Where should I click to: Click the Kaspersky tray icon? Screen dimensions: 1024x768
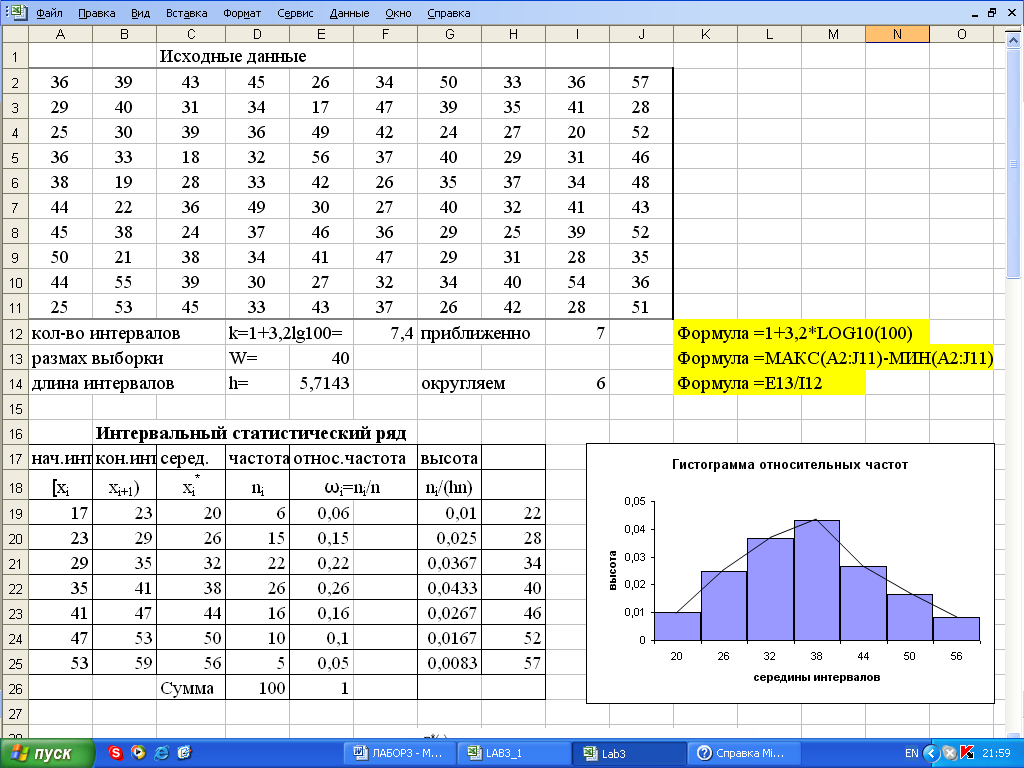pyautogui.click(x=968, y=754)
